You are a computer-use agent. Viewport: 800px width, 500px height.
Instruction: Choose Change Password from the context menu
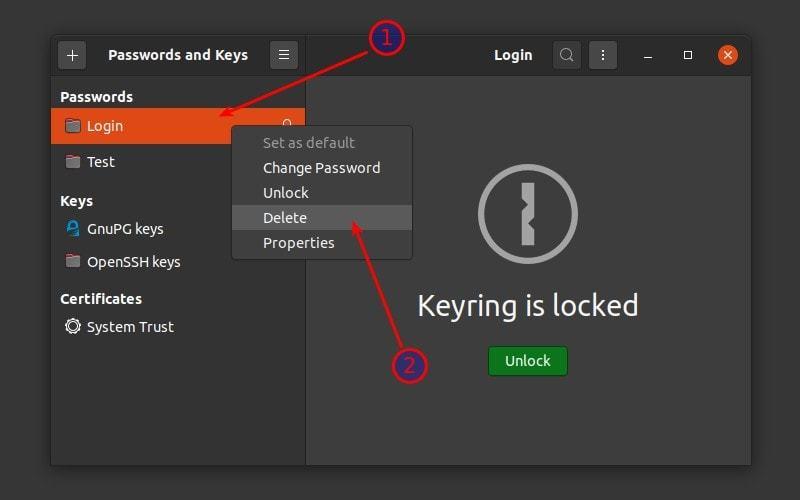click(x=321, y=168)
